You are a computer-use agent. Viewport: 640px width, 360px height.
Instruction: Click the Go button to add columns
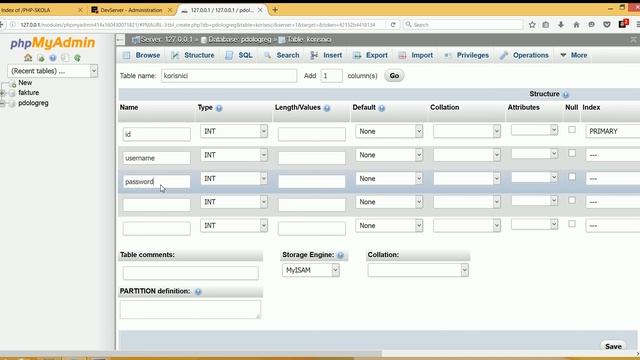coord(394,76)
